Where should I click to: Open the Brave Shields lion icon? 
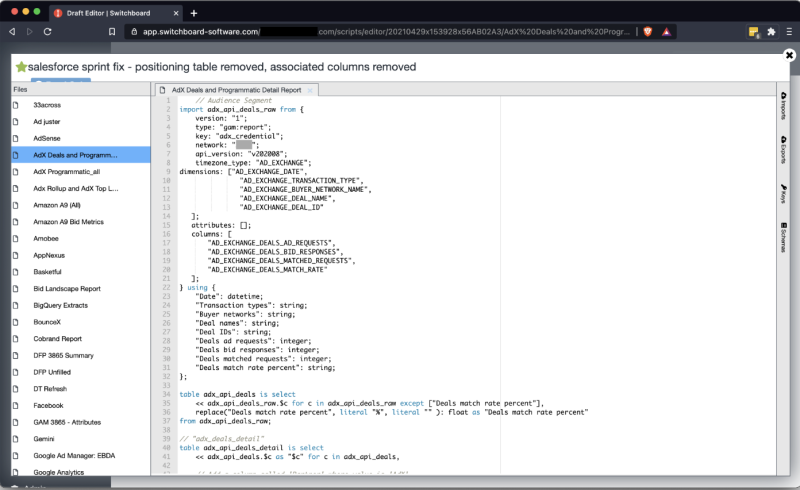648,32
